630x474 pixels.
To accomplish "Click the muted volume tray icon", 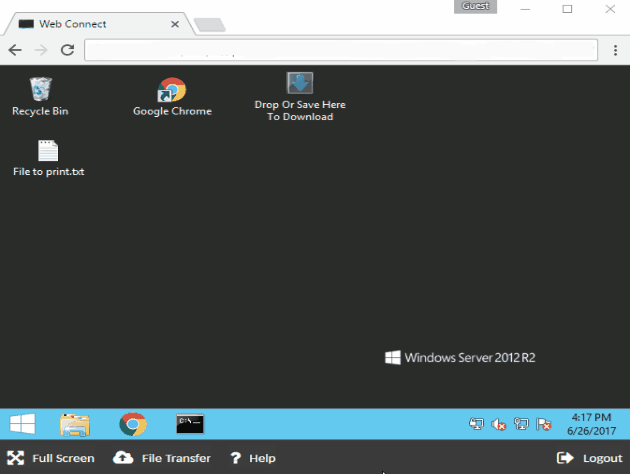I will pyautogui.click(x=499, y=424).
